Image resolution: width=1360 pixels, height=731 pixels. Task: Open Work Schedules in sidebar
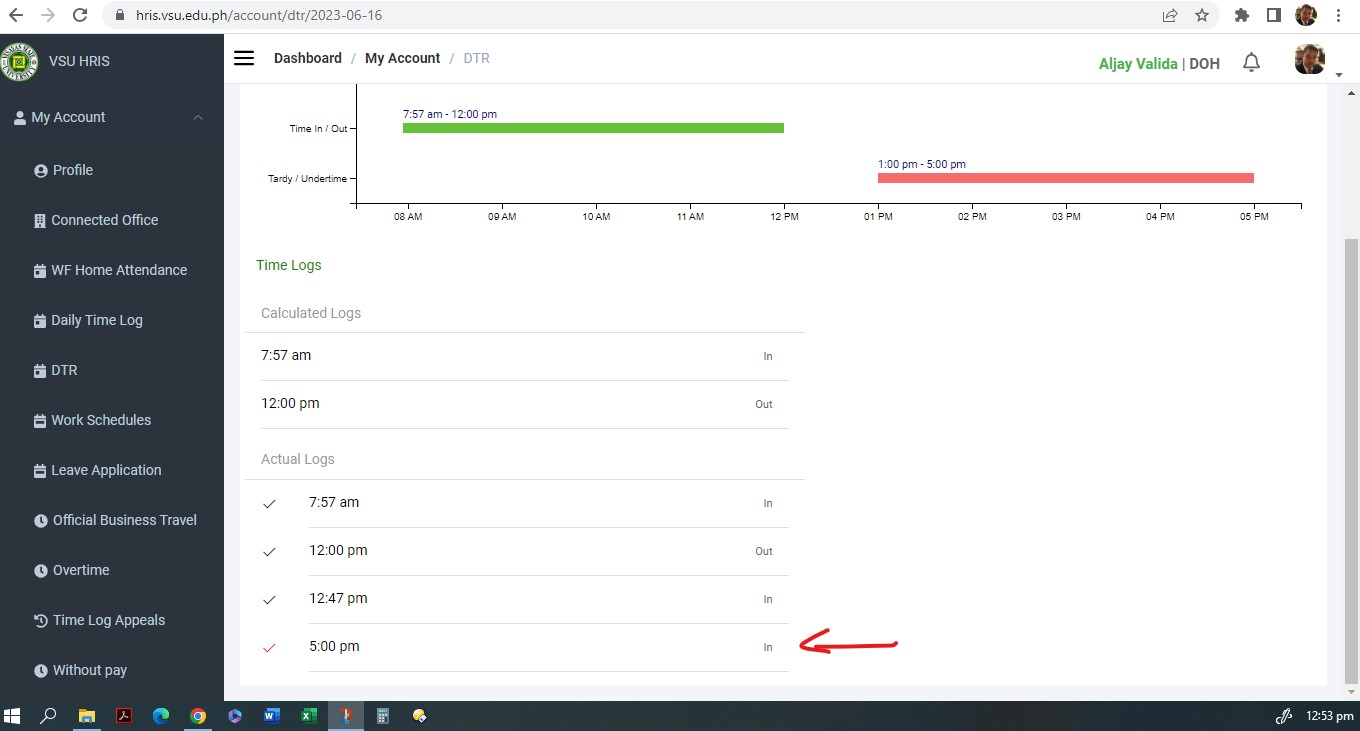(x=101, y=420)
